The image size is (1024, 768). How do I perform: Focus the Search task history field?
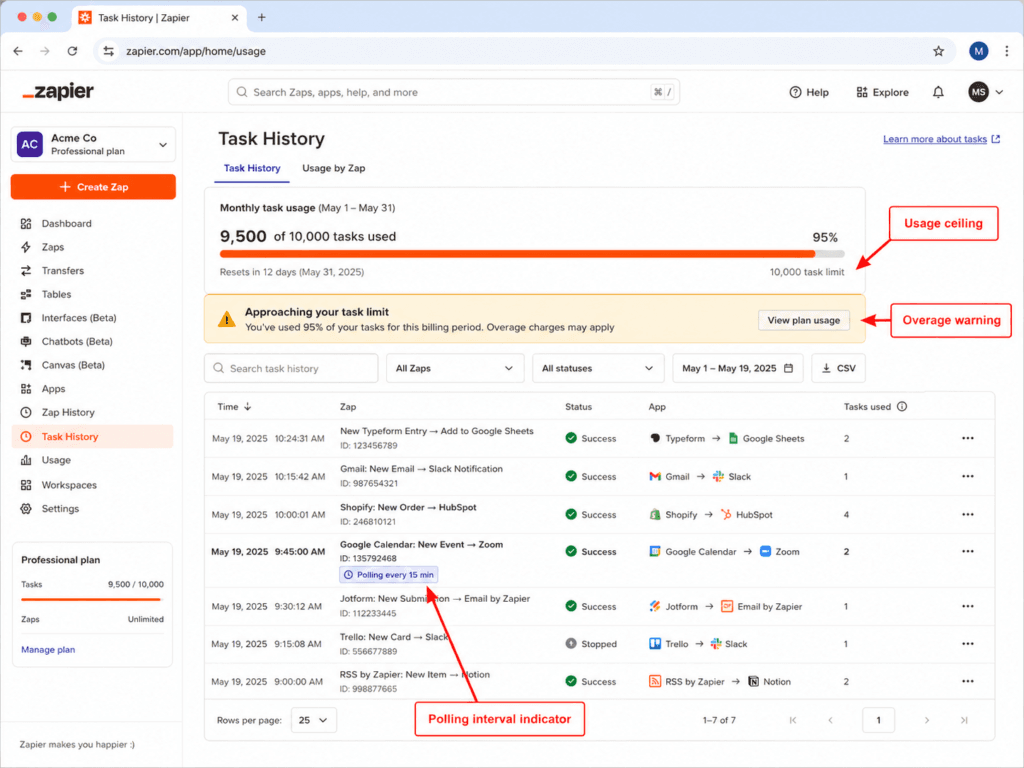tap(291, 368)
